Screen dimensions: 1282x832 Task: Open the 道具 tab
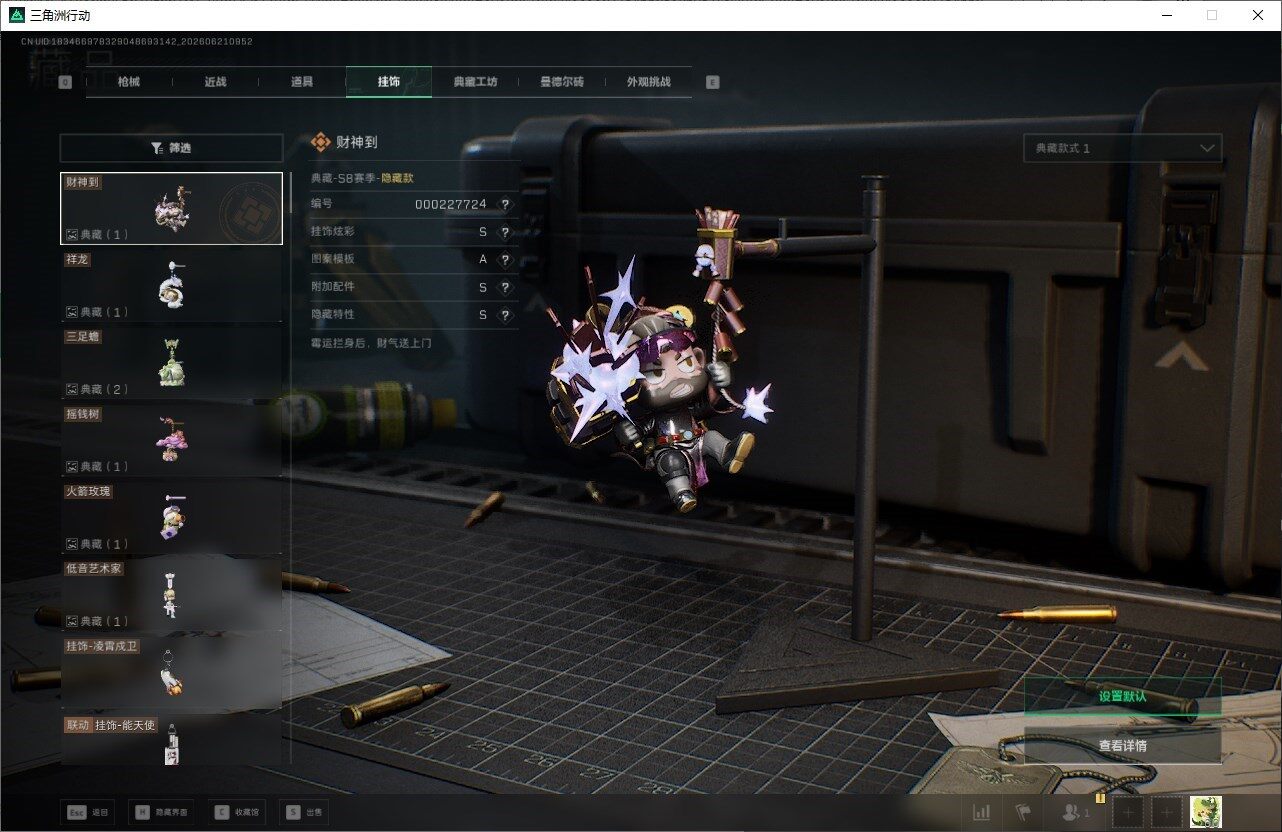[302, 82]
